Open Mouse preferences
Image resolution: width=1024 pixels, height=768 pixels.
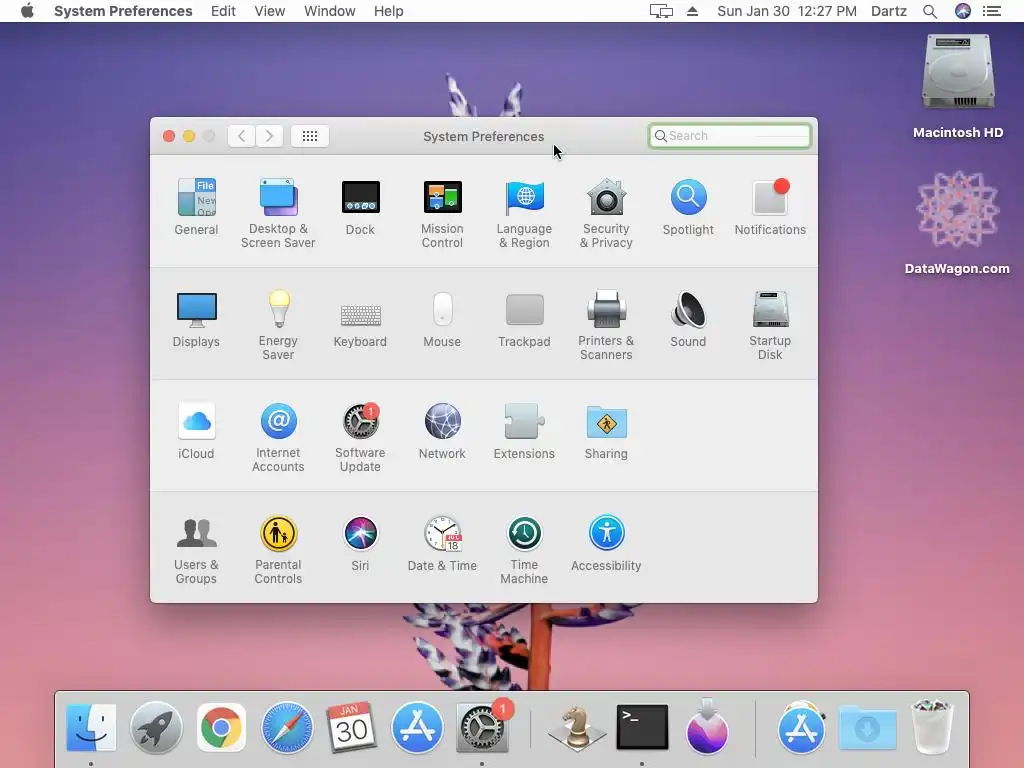[x=442, y=319]
